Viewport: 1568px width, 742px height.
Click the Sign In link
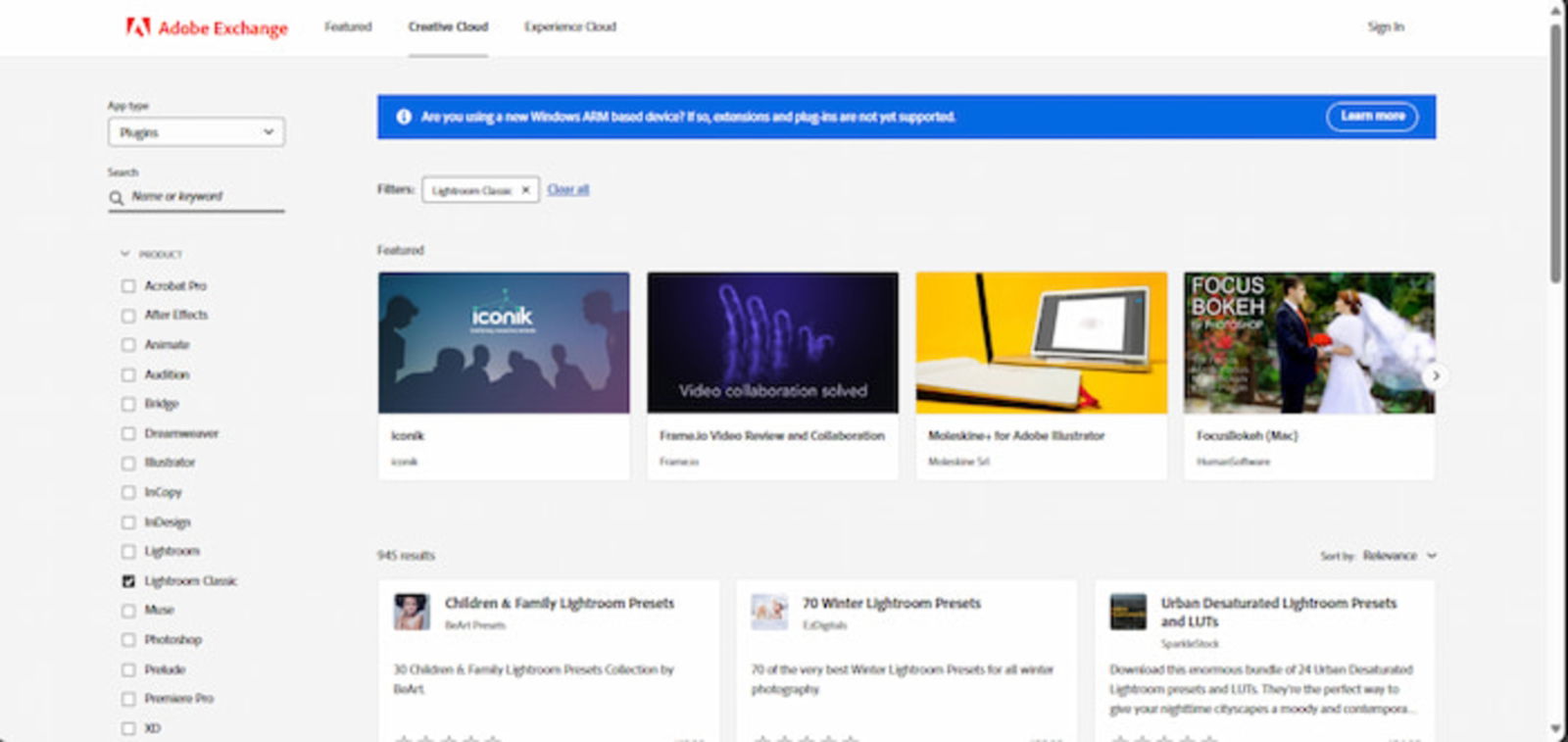[x=1386, y=26]
